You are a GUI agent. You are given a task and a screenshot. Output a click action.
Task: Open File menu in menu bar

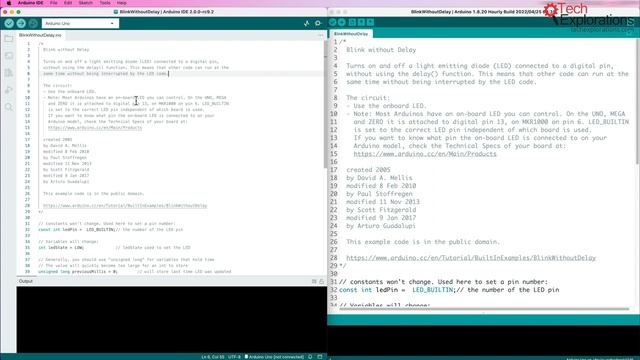coord(53,3)
